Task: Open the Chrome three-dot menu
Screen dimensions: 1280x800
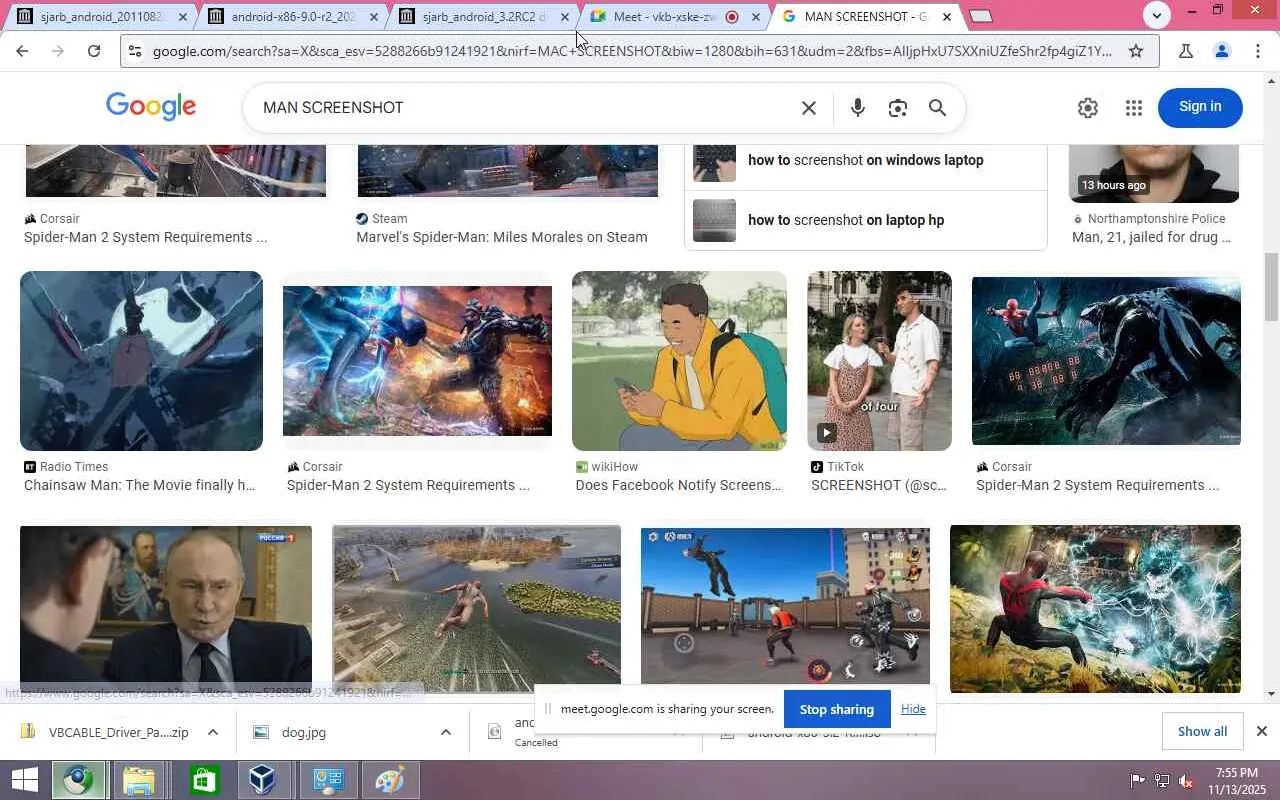Action: point(1258,51)
